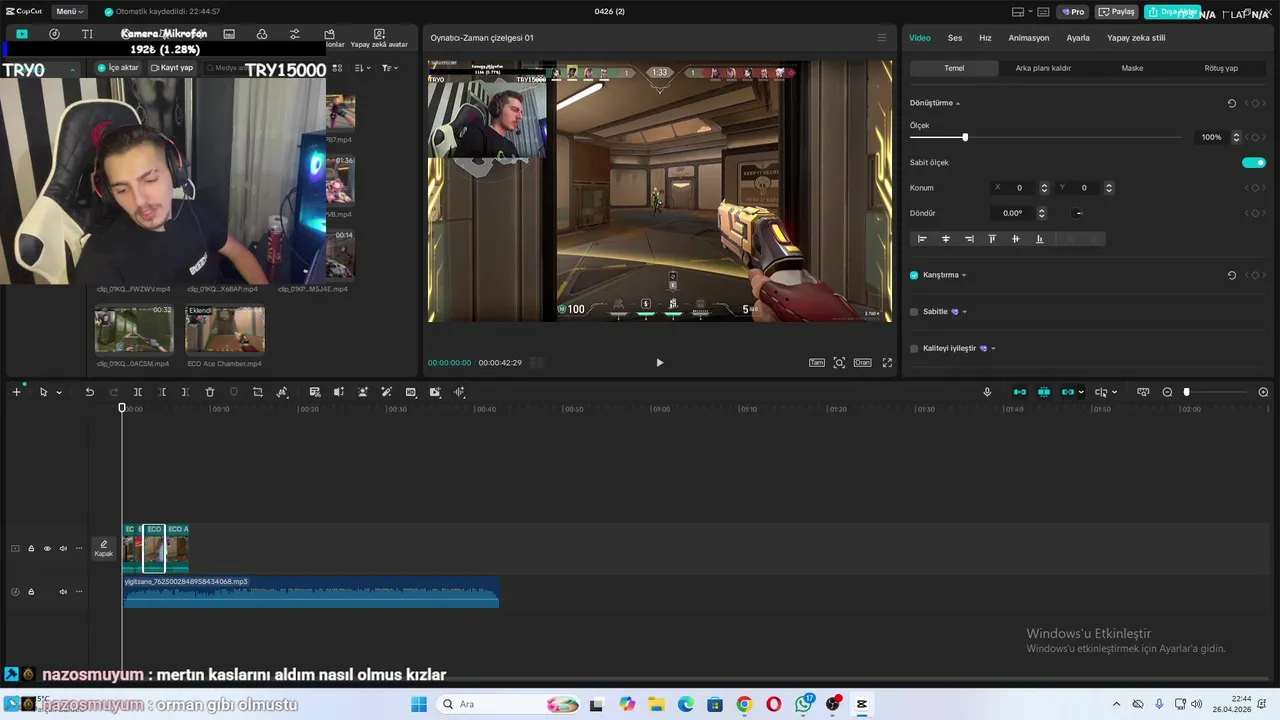The height and width of the screenshot is (720, 1280).
Task: Center clip vertically with alignment icon
Action: click(x=1016, y=239)
